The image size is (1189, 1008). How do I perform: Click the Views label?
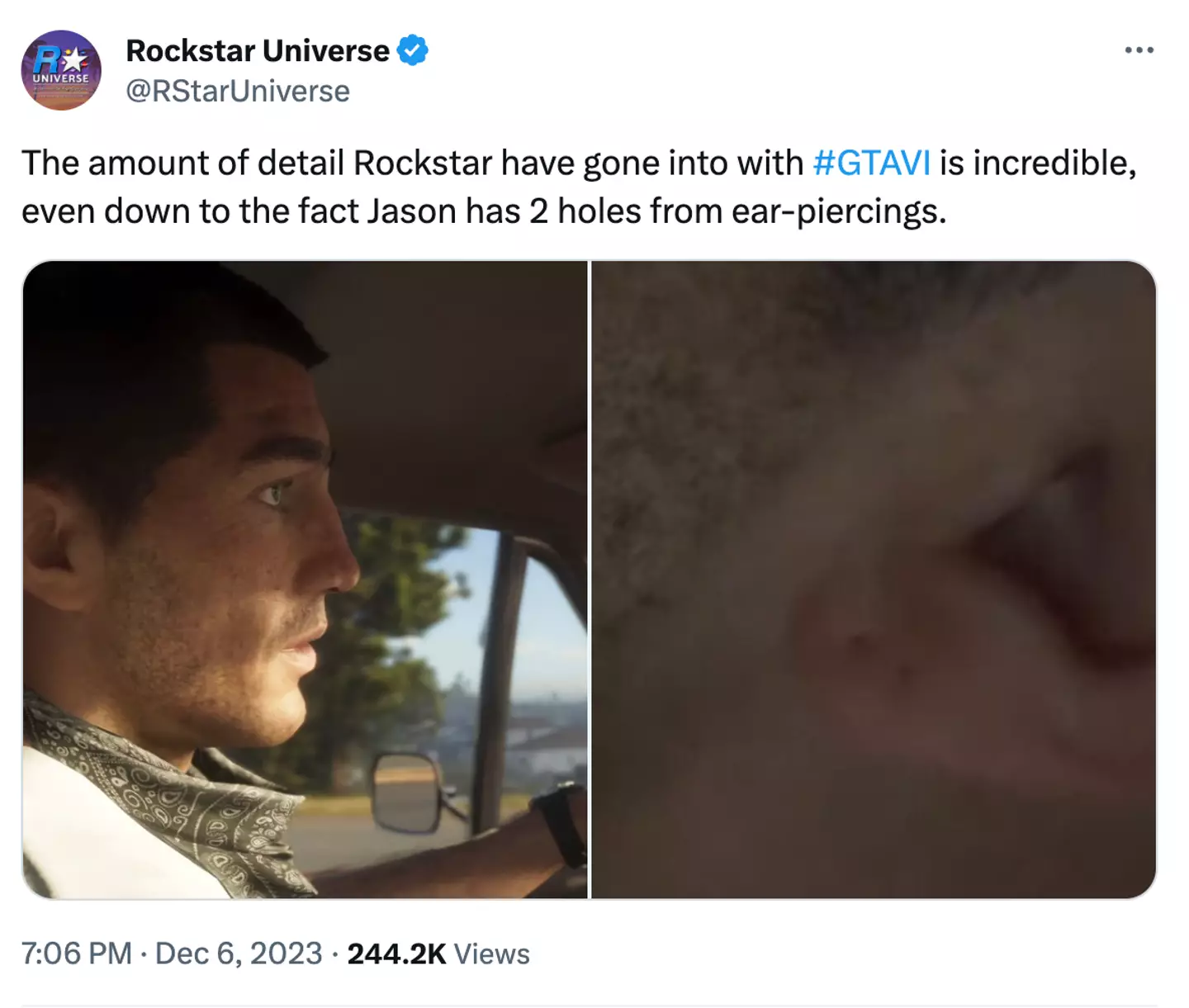(x=492, y=954)
